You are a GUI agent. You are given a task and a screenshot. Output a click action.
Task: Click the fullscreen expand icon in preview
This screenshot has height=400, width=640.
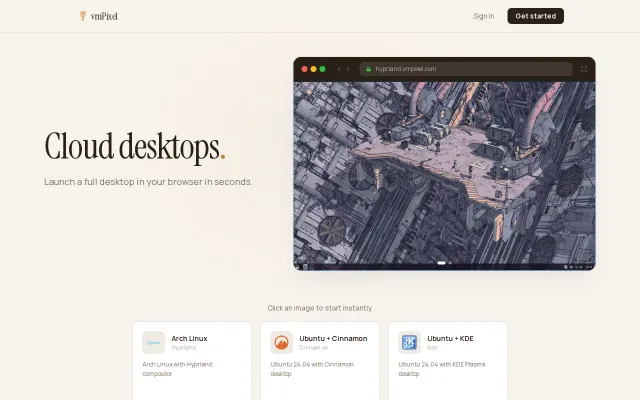pos(584,69)
